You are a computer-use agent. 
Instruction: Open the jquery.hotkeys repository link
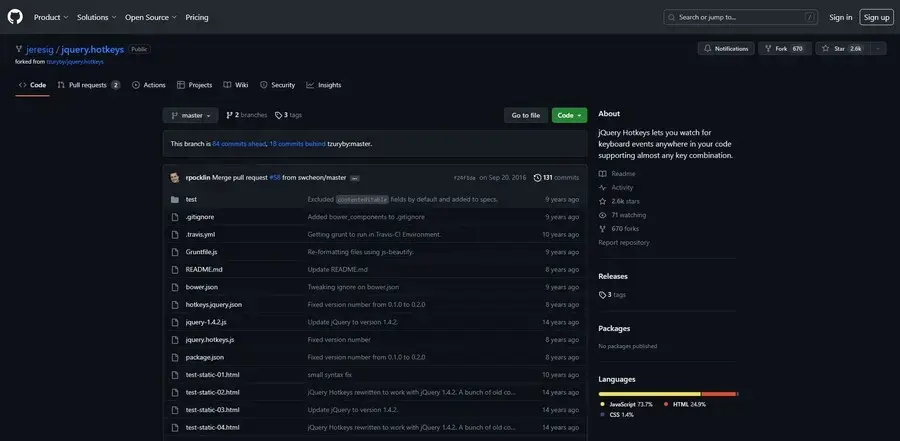[x=92, y=49]
